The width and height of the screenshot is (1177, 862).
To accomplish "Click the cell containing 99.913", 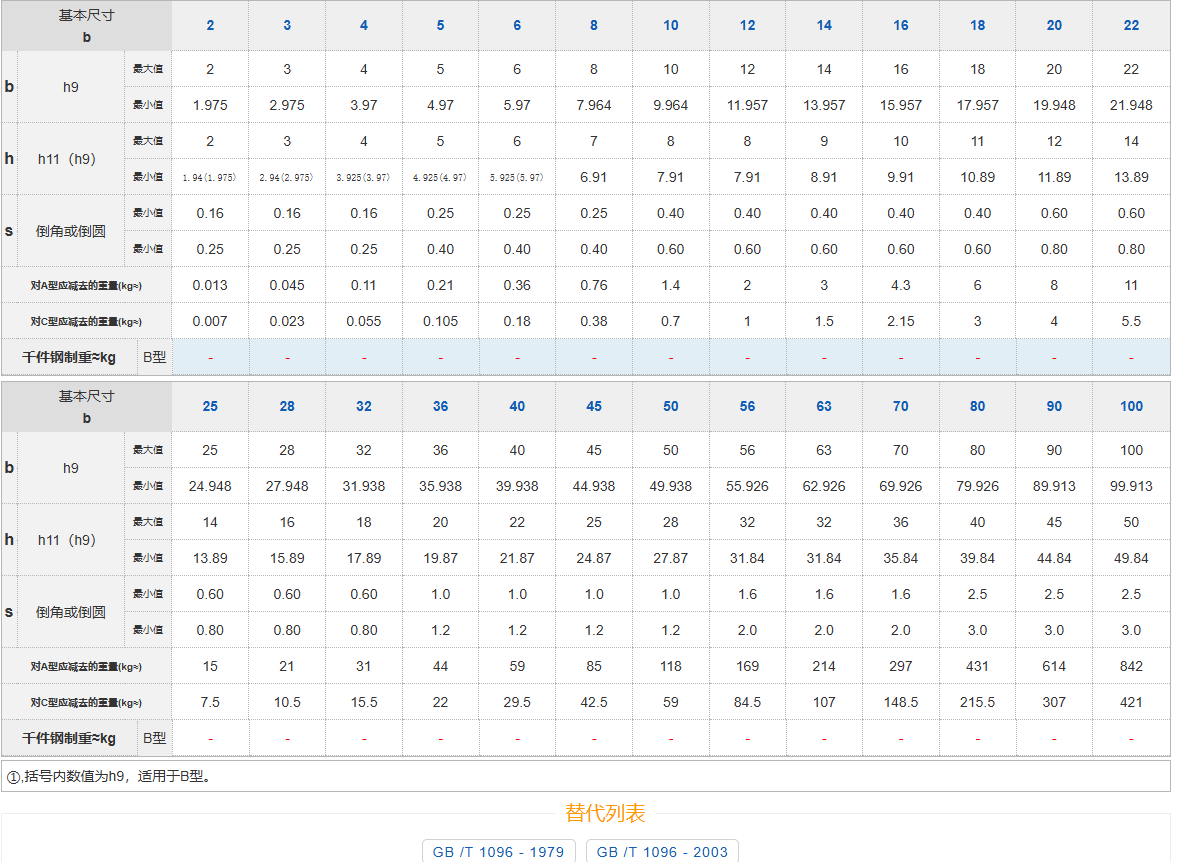I will click(1131, 486).
